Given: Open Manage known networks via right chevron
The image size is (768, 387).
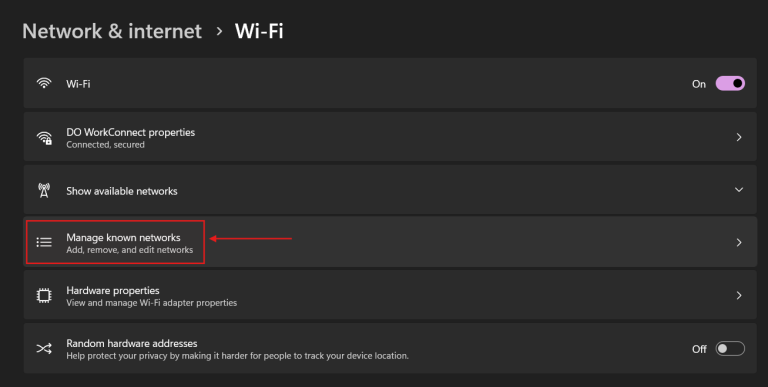Looking at the screenshot, I should (739, 242).
